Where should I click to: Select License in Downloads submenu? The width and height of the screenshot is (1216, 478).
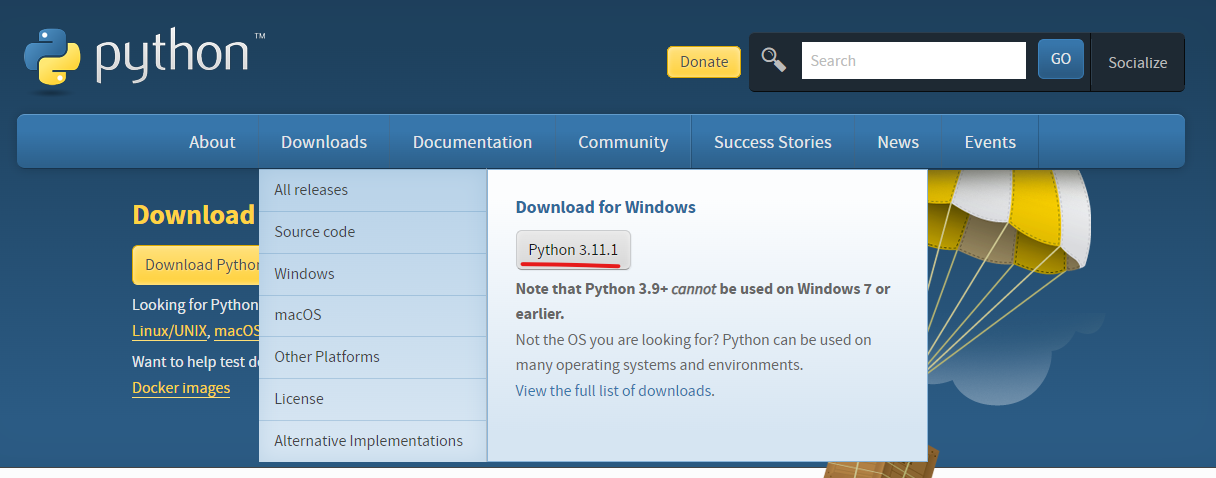pos(373,399)
